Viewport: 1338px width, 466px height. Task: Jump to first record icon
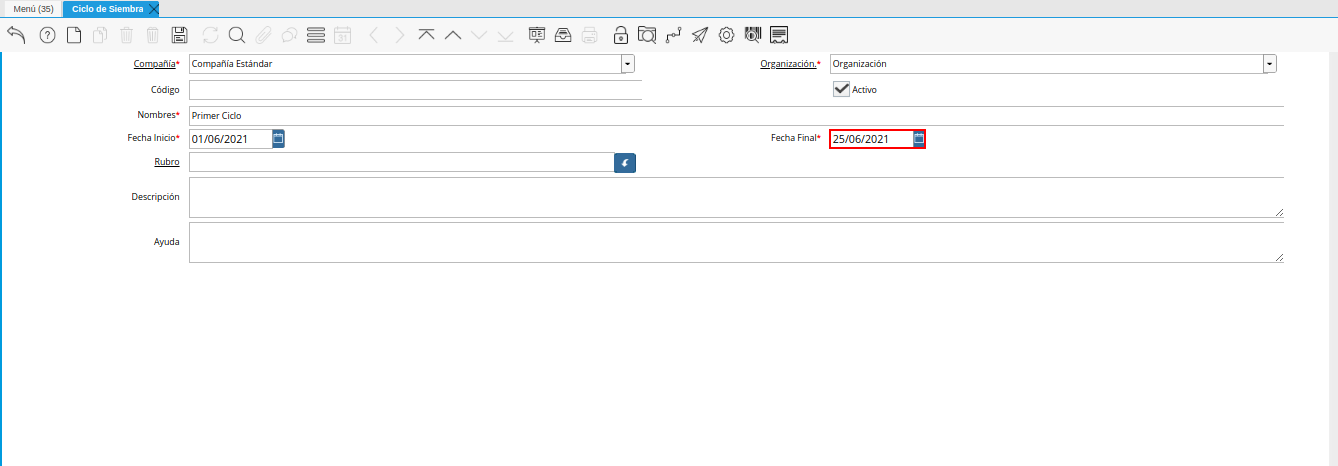[427, 35]
